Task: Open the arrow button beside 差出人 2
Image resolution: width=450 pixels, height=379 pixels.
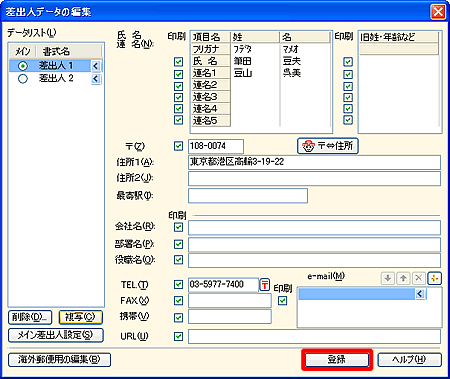Action: pos(96,79)
